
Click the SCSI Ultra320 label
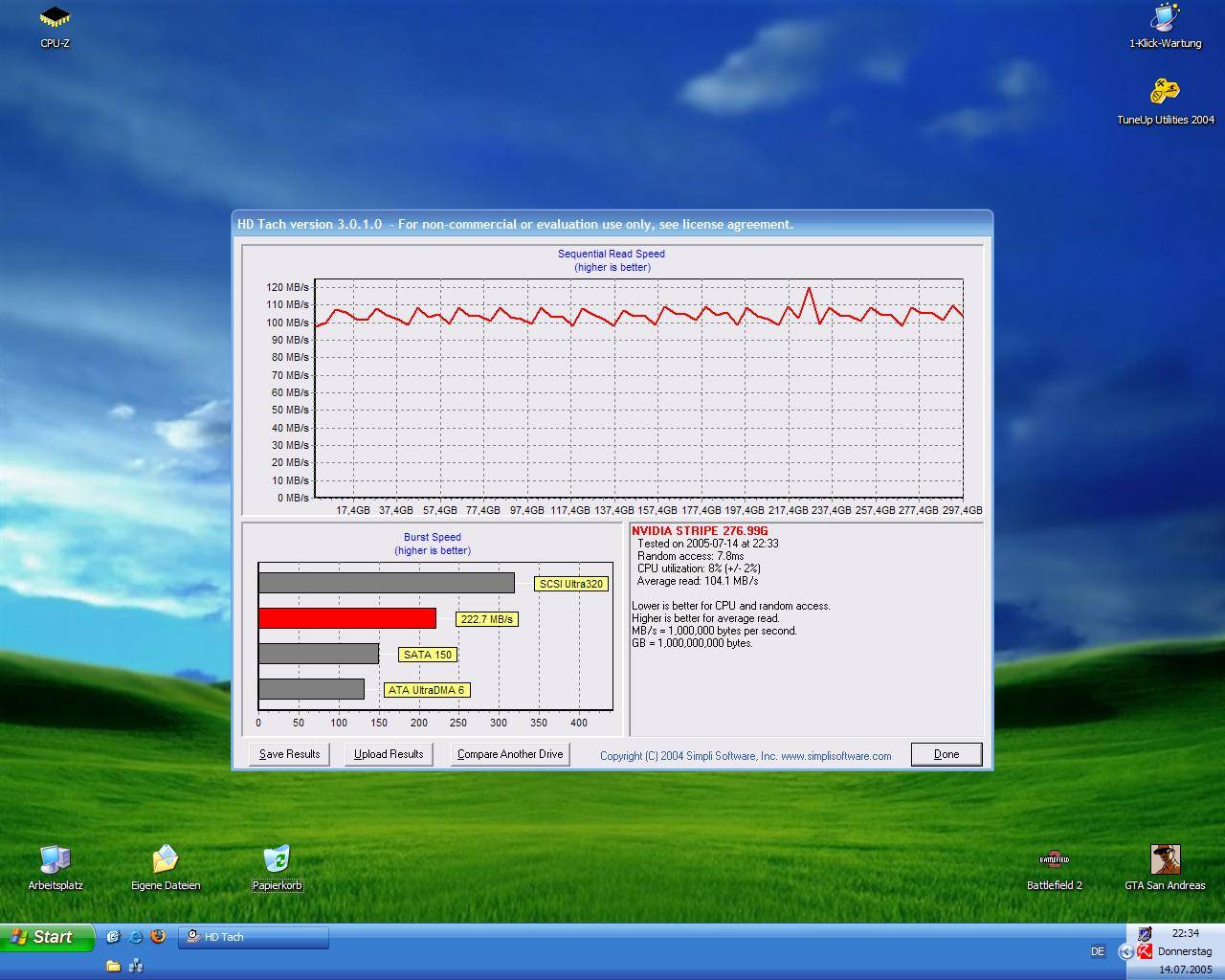571,584
